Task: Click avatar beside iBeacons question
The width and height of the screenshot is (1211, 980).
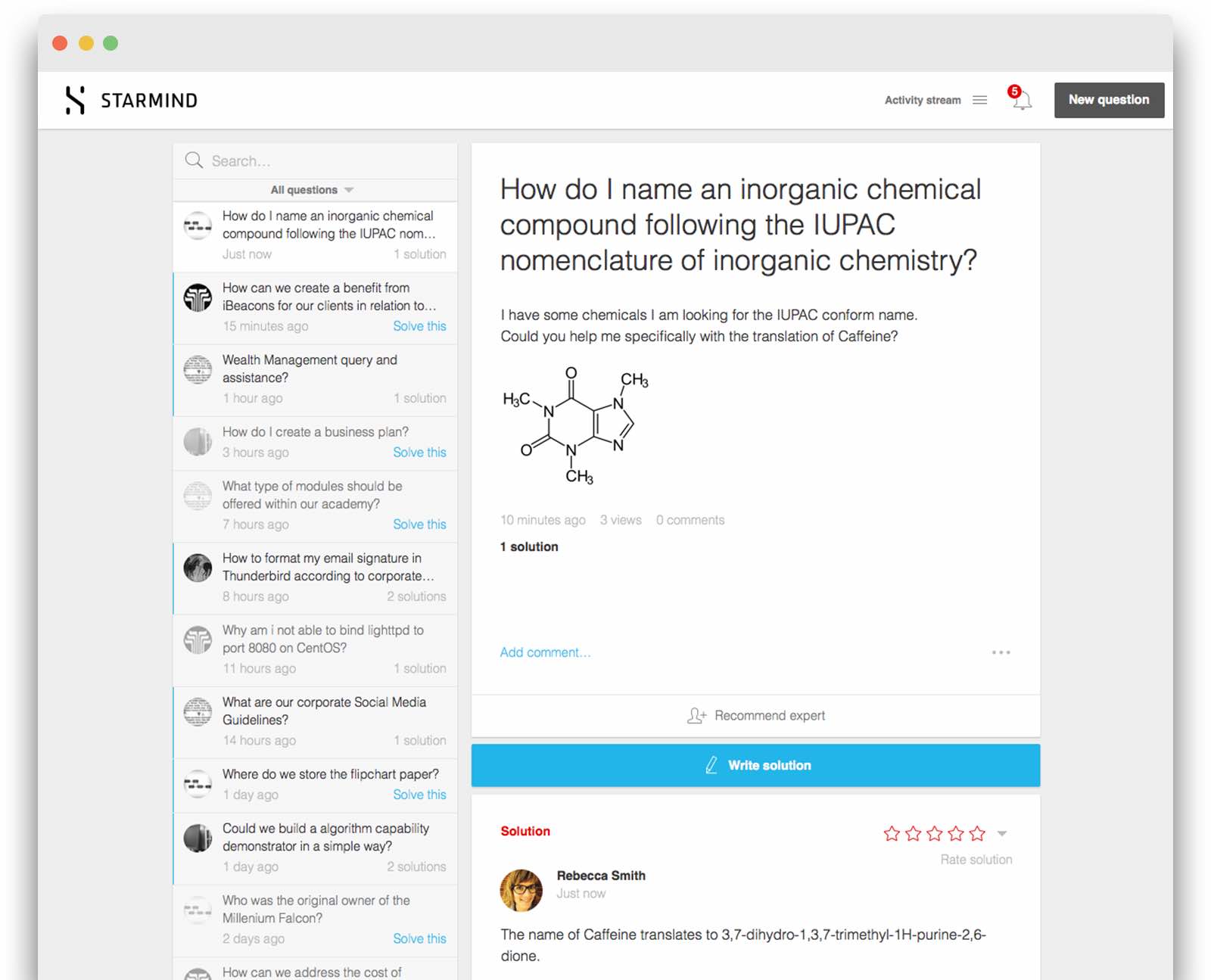Action: tap(198, 297)
